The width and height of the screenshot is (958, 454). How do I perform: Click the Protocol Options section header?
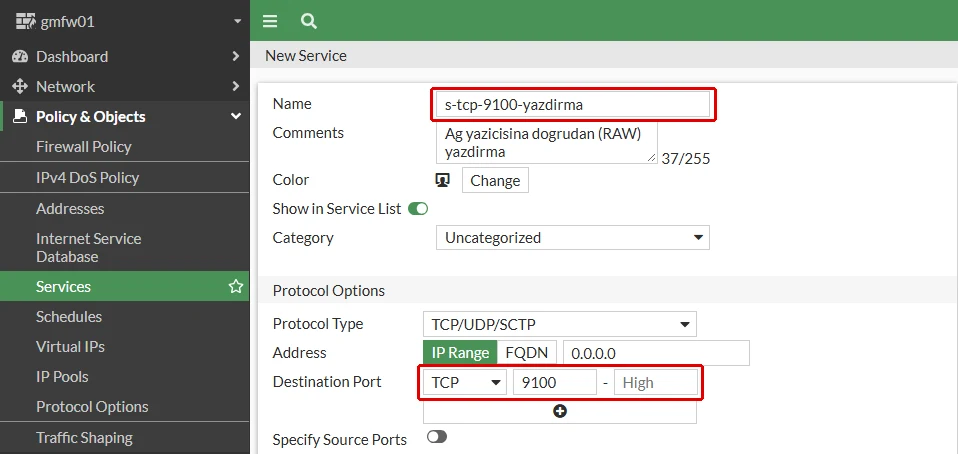tap(329, 290)
